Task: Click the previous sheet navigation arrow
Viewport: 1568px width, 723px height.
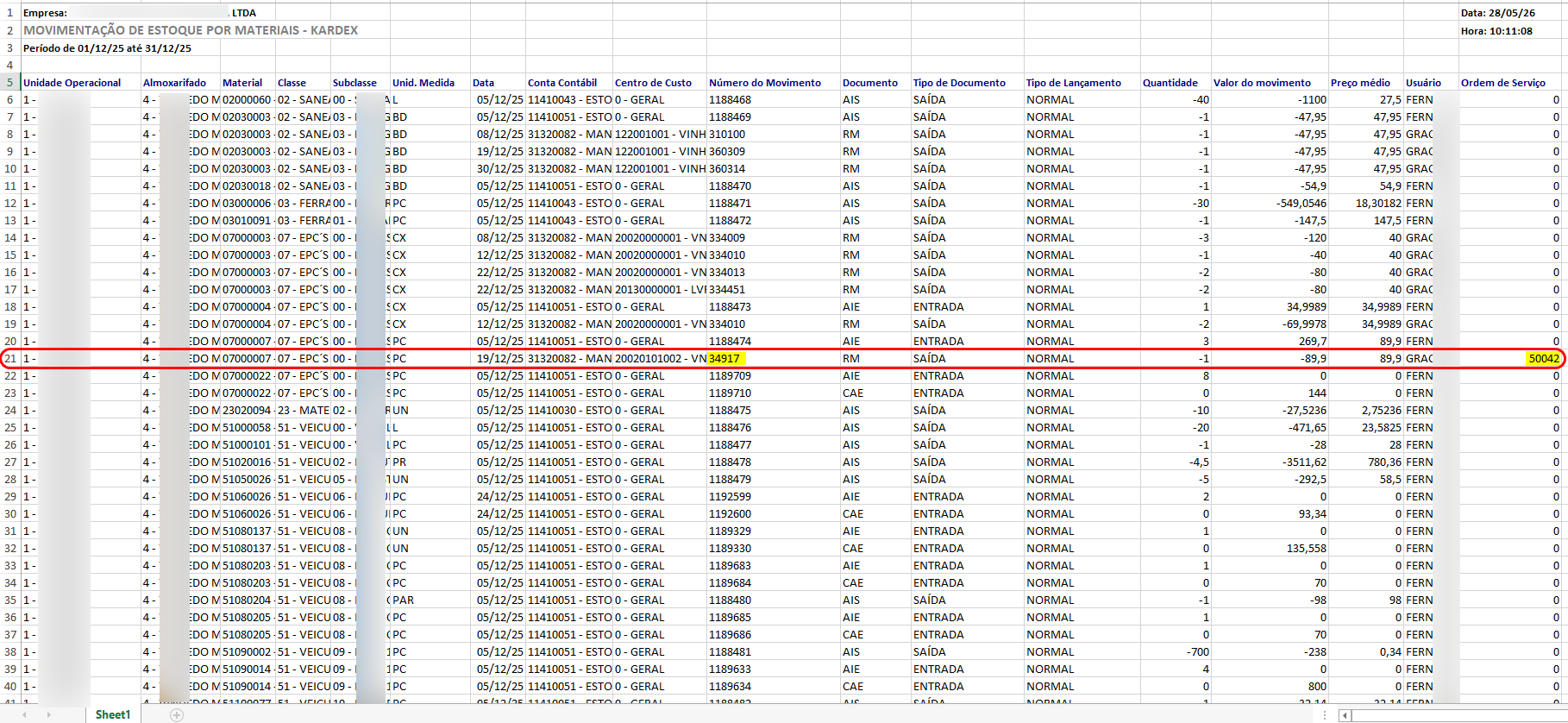Action: pos(24,715)
